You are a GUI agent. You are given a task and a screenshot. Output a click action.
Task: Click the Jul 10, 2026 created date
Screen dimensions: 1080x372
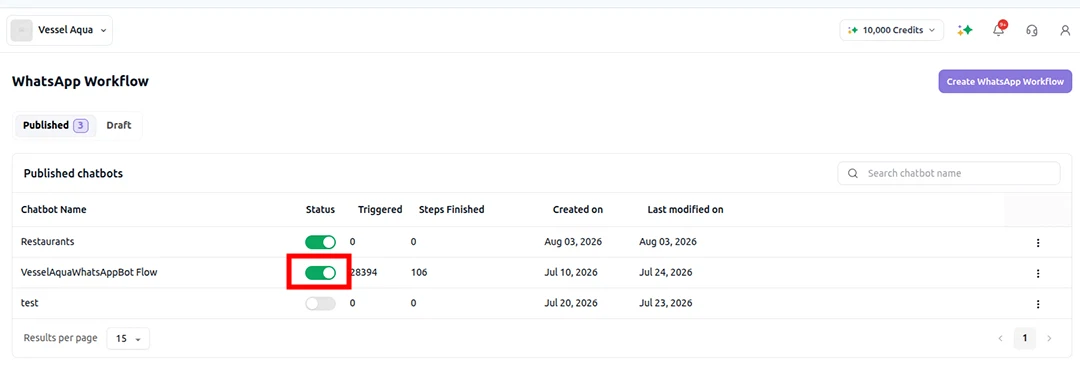coord(571,273)
